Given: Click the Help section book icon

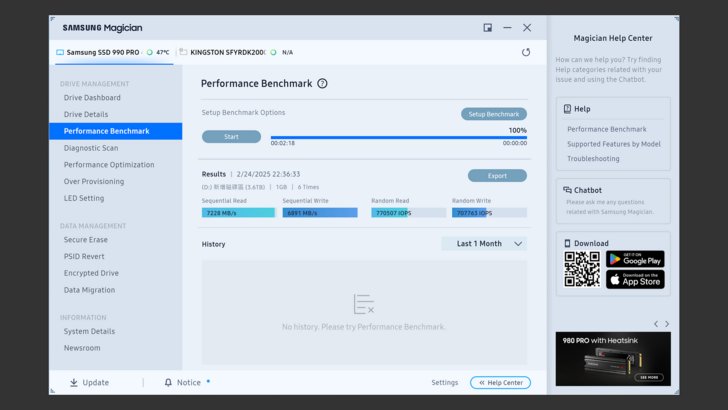Looking at the screenshot, I should (x=567, y=109).
